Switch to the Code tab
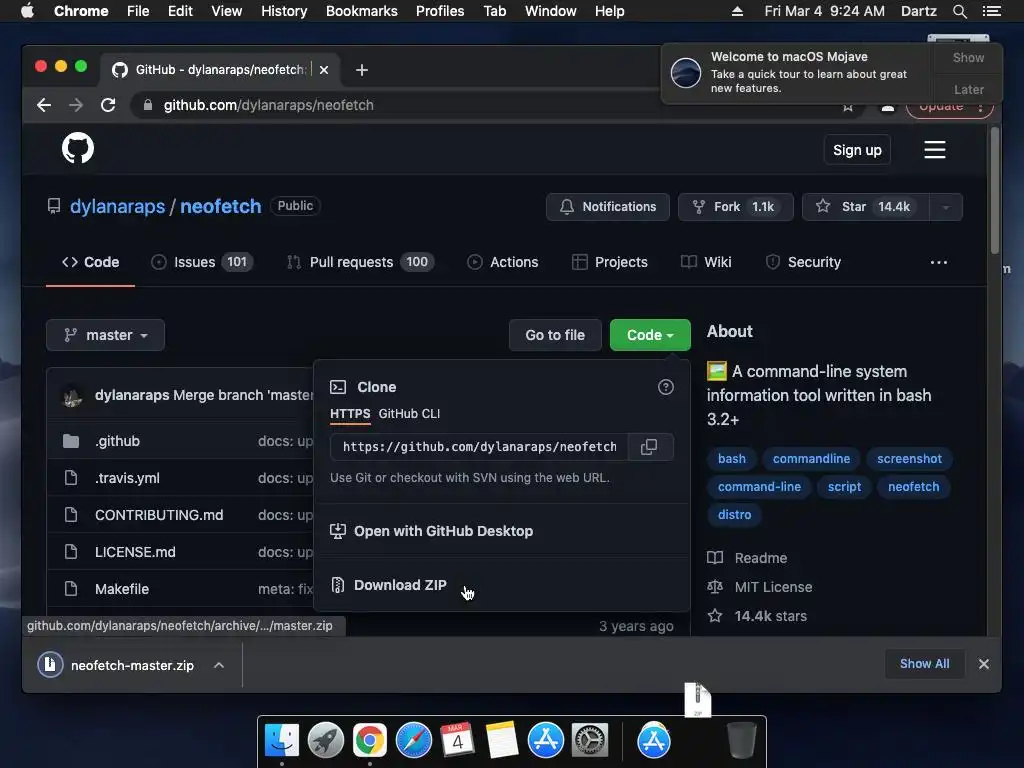This screenshot has height=768, width=1024. (91, 263)
